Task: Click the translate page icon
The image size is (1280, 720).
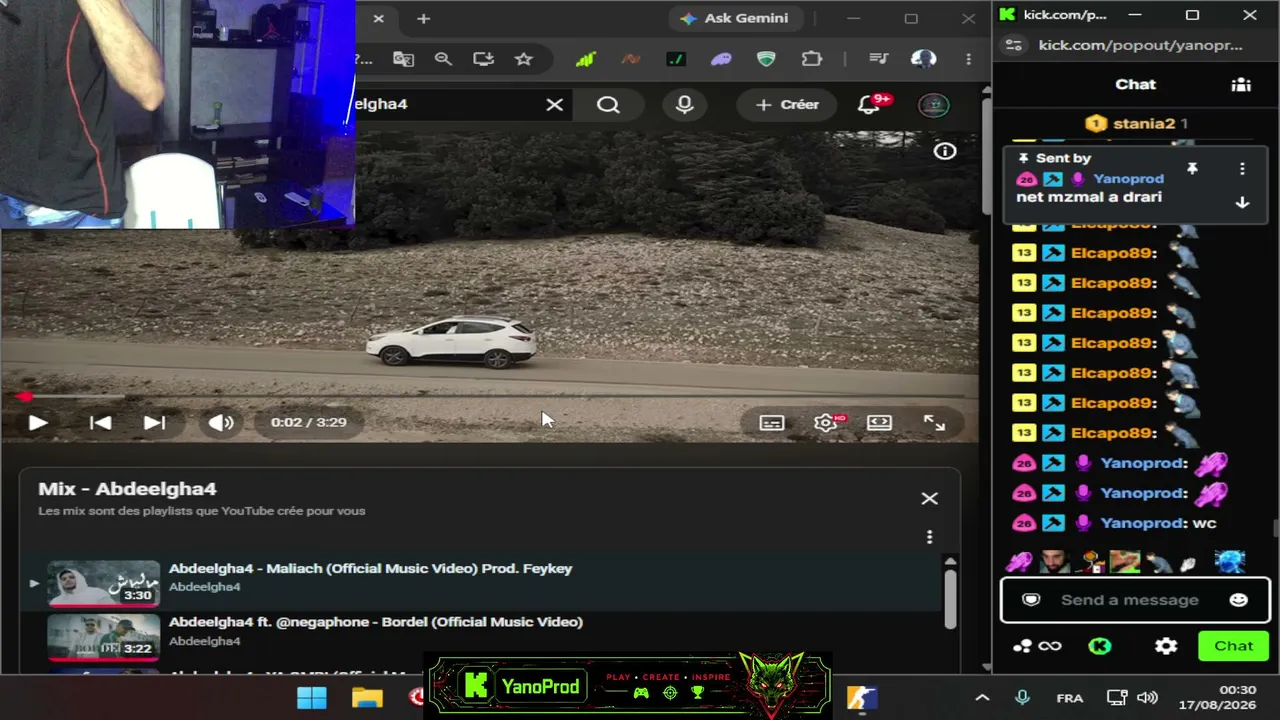Action: [404, 59]
